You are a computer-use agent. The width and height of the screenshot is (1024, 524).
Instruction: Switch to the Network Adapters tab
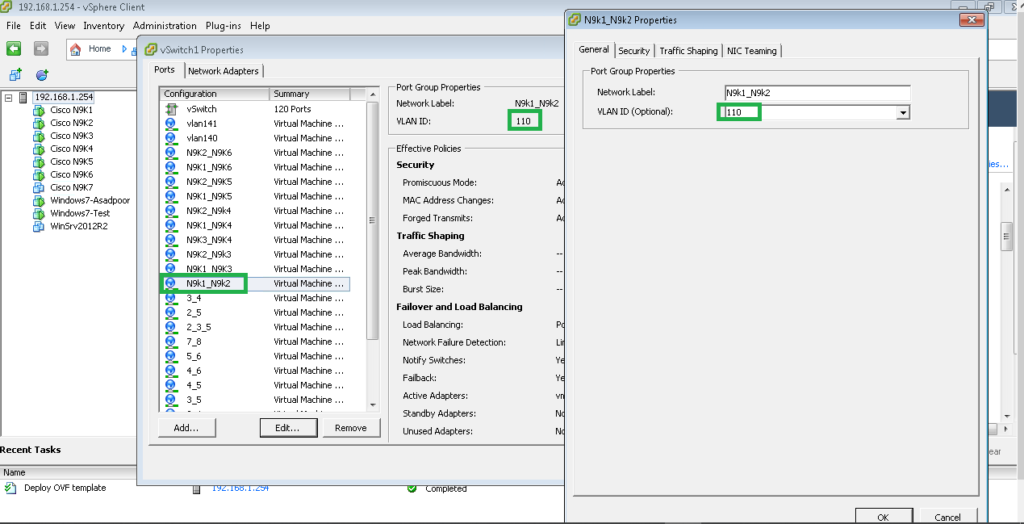(x=223, y=71)
